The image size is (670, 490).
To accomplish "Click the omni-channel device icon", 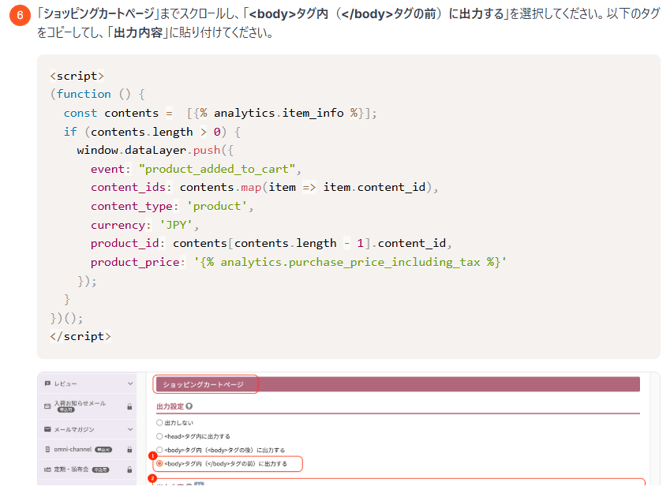I will pyautogui.click(x=47, y=449).
